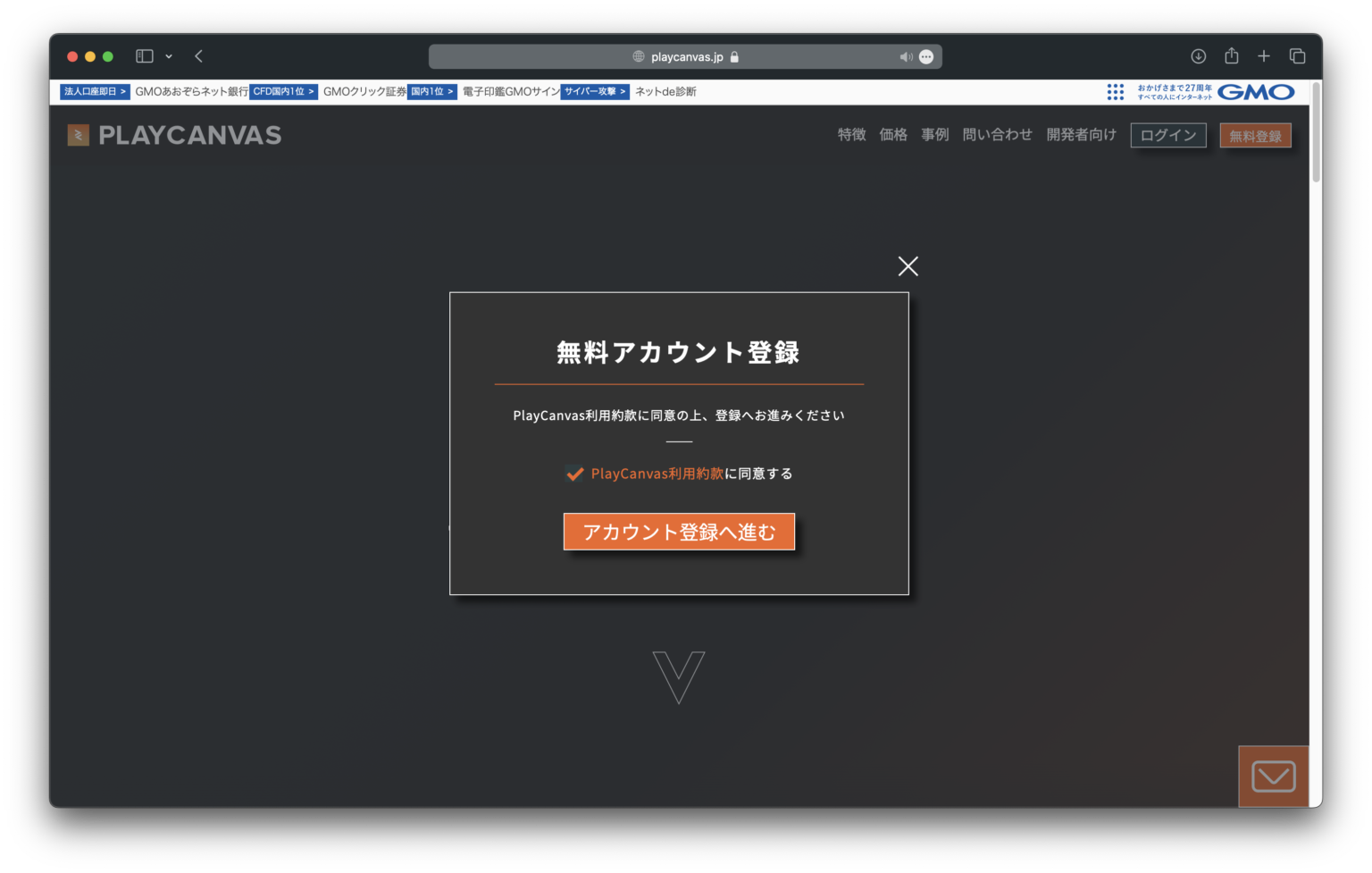Image resolution: width=1372 pixels, height=873 pixels.
Task: Mute the page audio speaker icon
Action: coord(906,56)
